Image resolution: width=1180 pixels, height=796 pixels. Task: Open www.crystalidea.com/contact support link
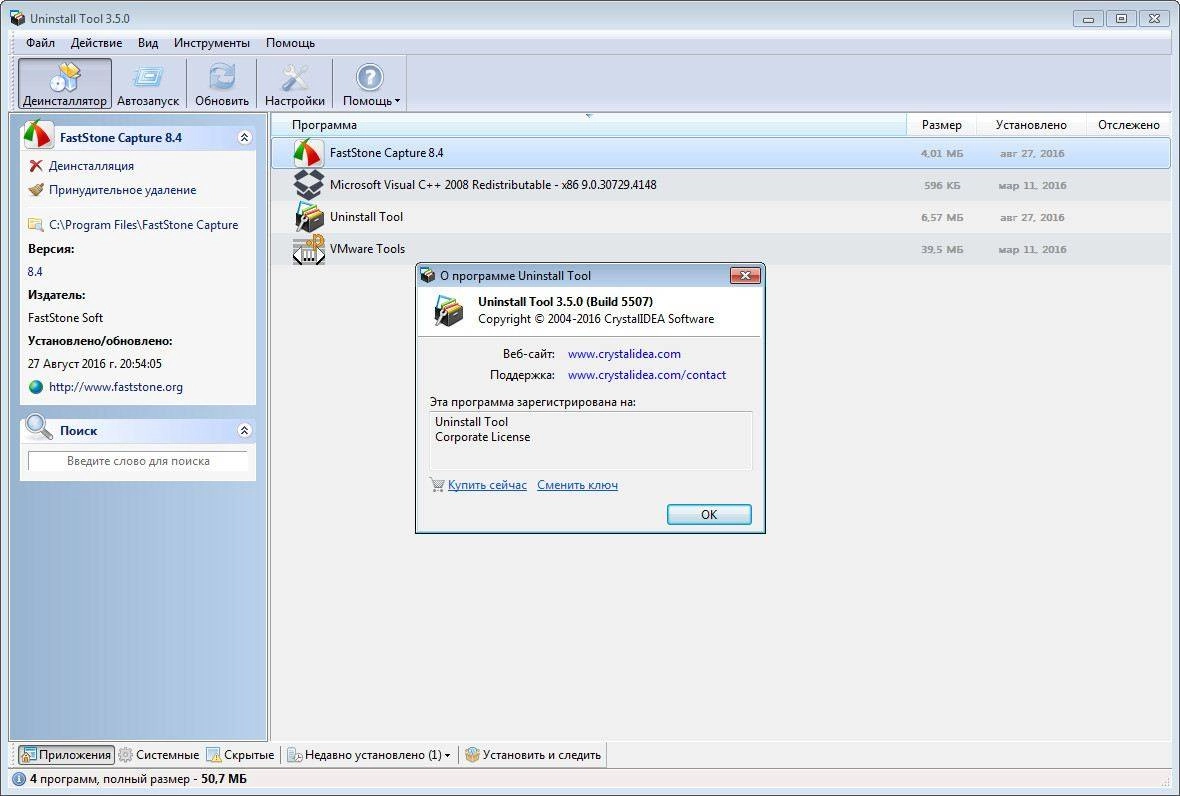click(646, 375)
